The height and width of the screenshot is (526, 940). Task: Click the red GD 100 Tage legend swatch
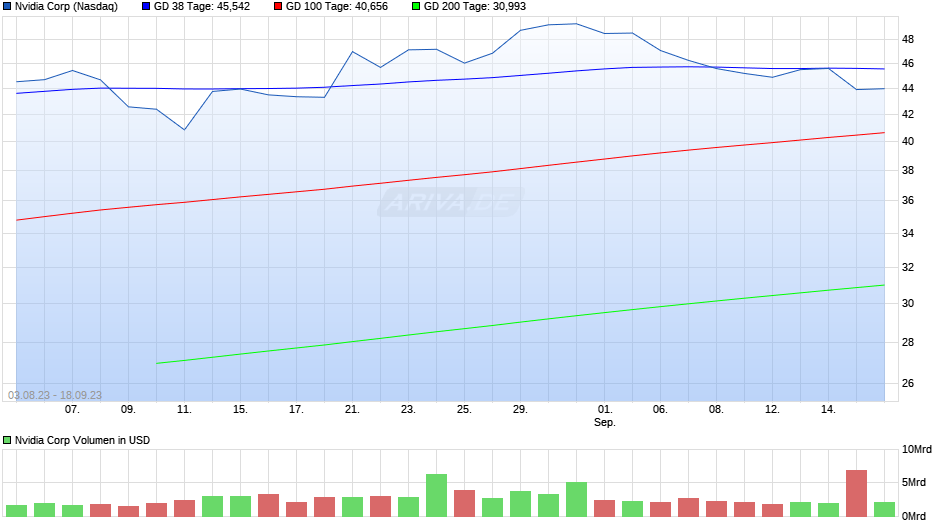pos(278,7)
